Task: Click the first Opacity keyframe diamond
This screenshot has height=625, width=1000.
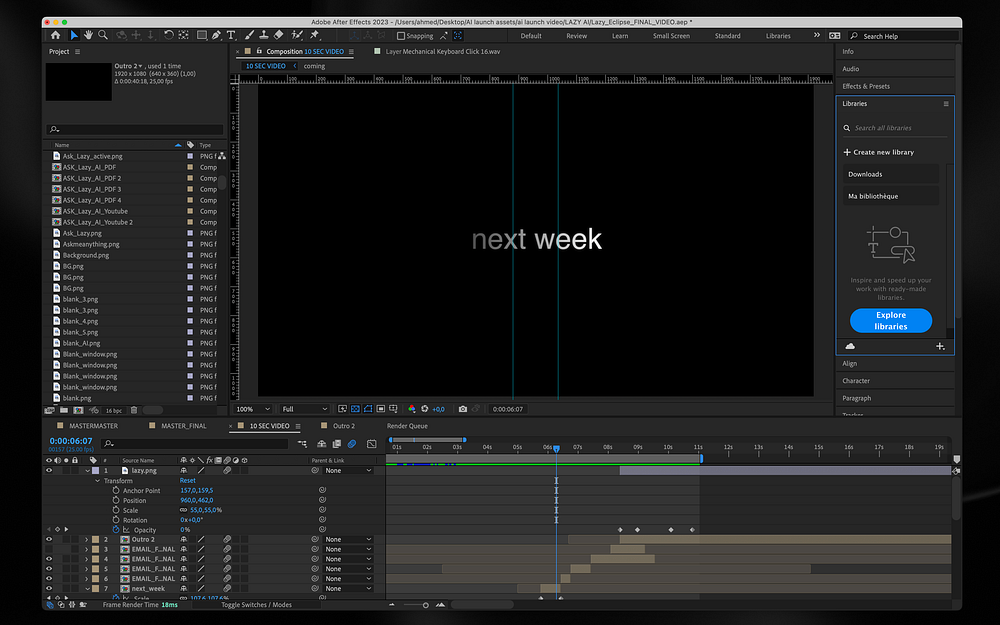Action: point(620,530)
